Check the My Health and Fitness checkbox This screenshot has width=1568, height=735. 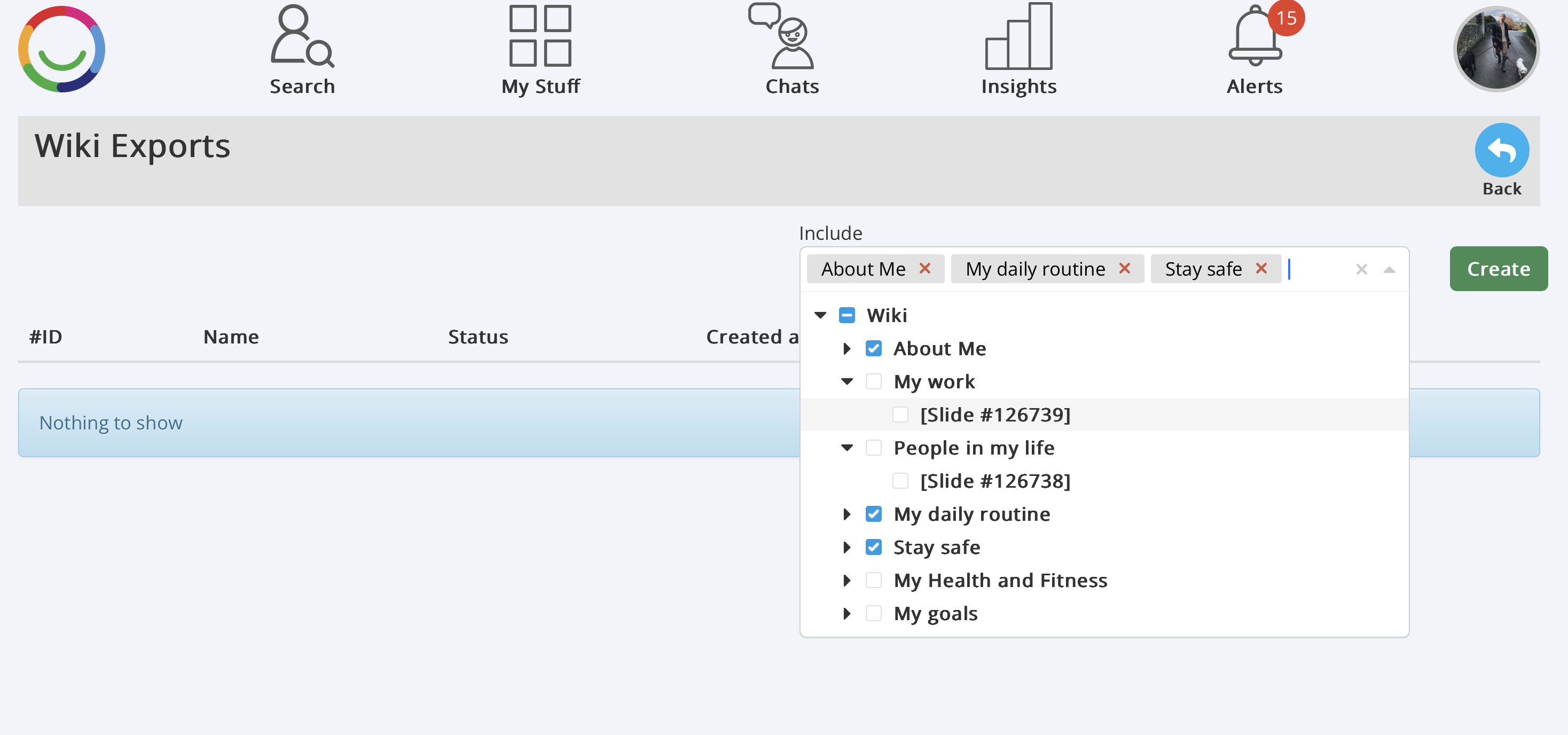[873, 580]
